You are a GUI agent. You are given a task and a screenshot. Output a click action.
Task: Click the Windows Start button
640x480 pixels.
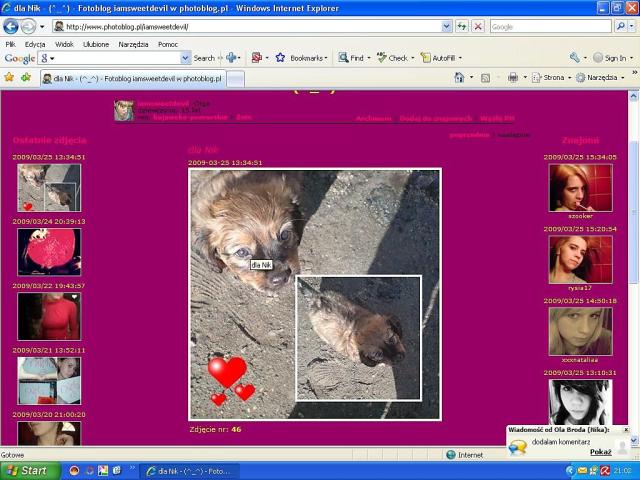[x=30, y=471]
